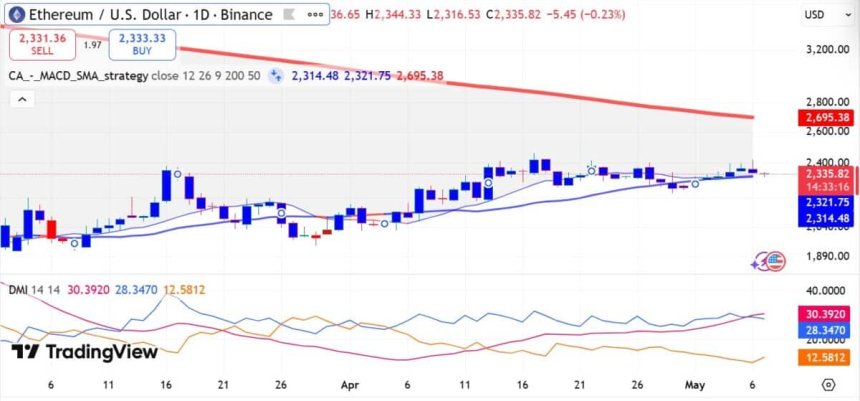Click the red 2,695.38 price label

click(x=824, y=117)
